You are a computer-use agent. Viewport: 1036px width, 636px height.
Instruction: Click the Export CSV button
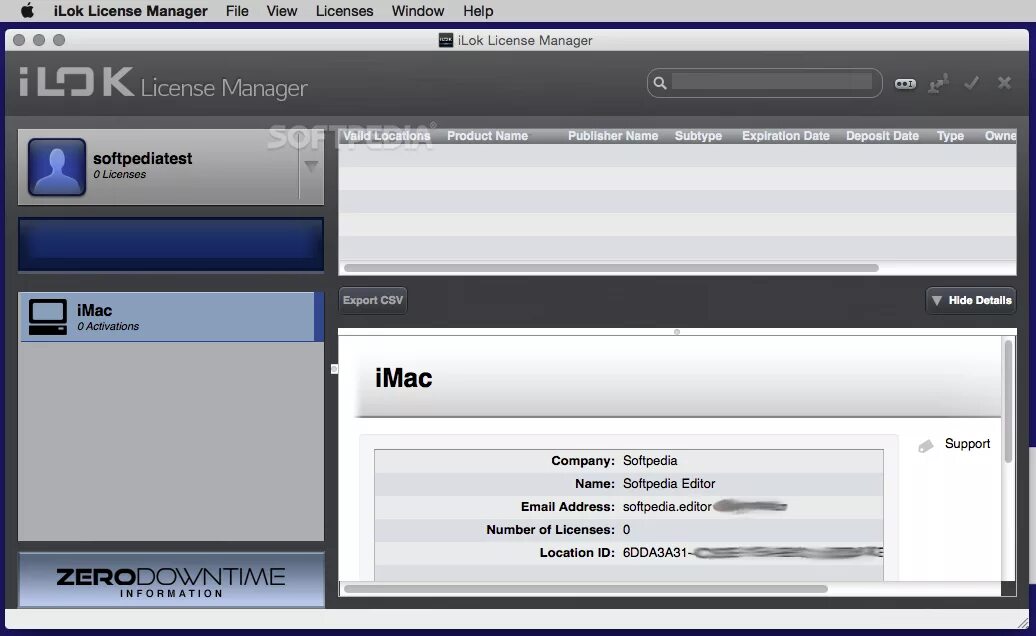[x=373, y=300]
